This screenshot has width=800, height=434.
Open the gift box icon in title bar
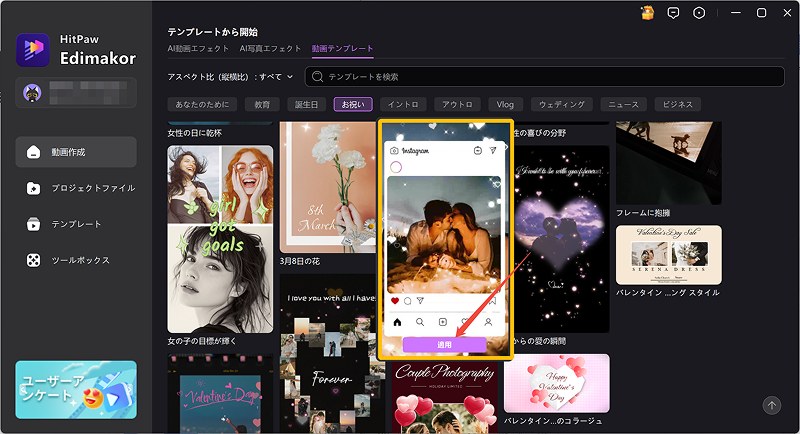pos(647,13)
